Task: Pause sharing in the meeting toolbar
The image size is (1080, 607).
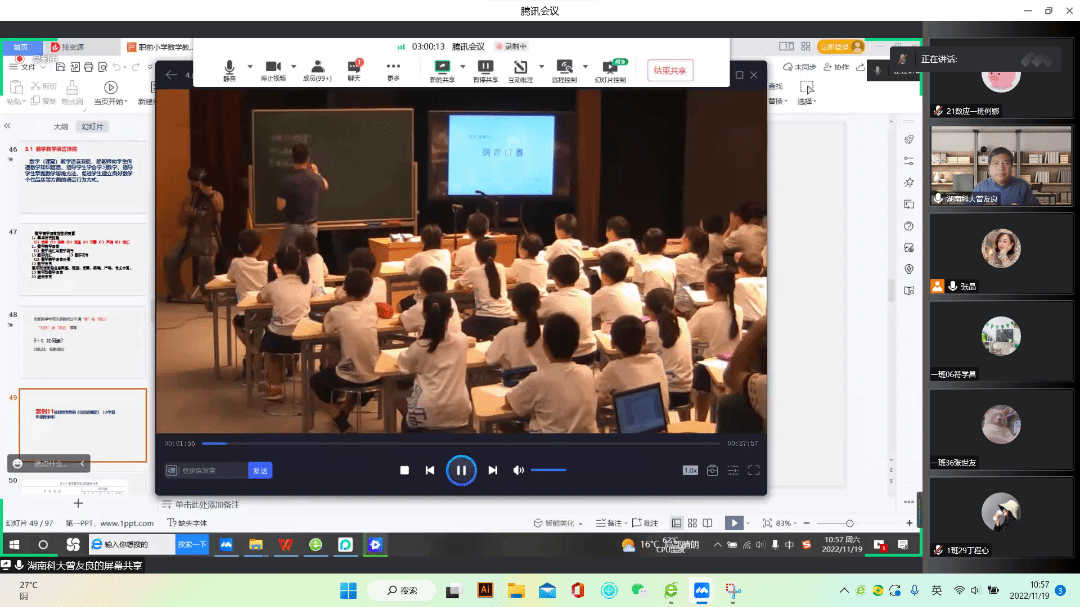Action: click(x=485, y=70)
